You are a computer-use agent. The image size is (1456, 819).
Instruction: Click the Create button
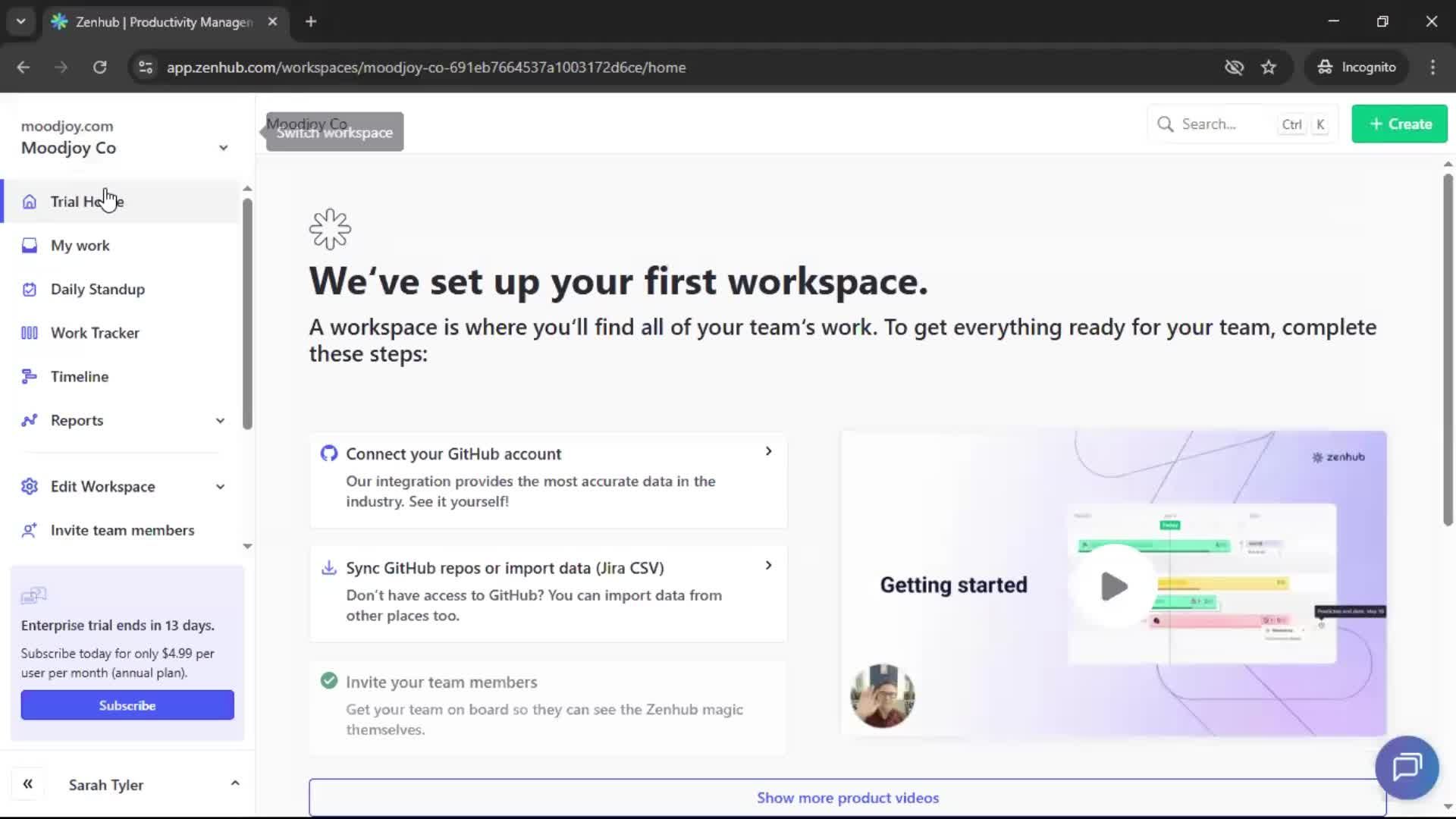pos(1398,124)
